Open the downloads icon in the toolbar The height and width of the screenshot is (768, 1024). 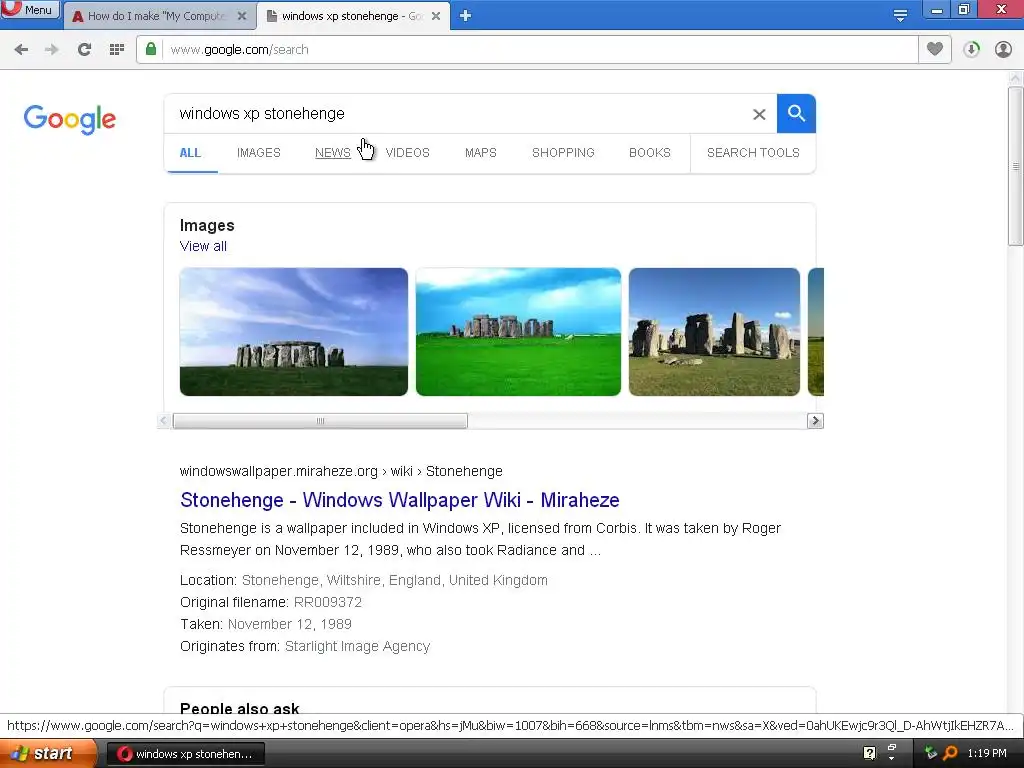971,49
